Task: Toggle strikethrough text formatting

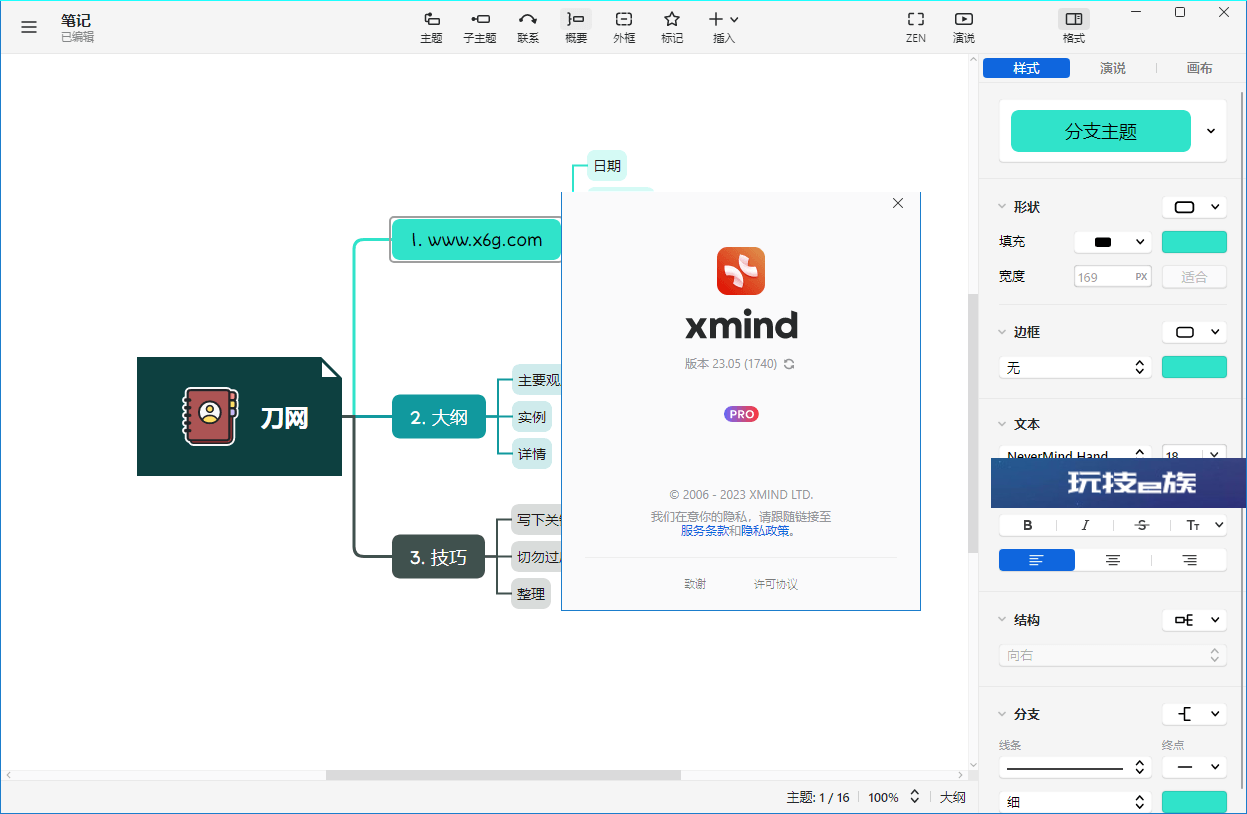Action: 1142,525
